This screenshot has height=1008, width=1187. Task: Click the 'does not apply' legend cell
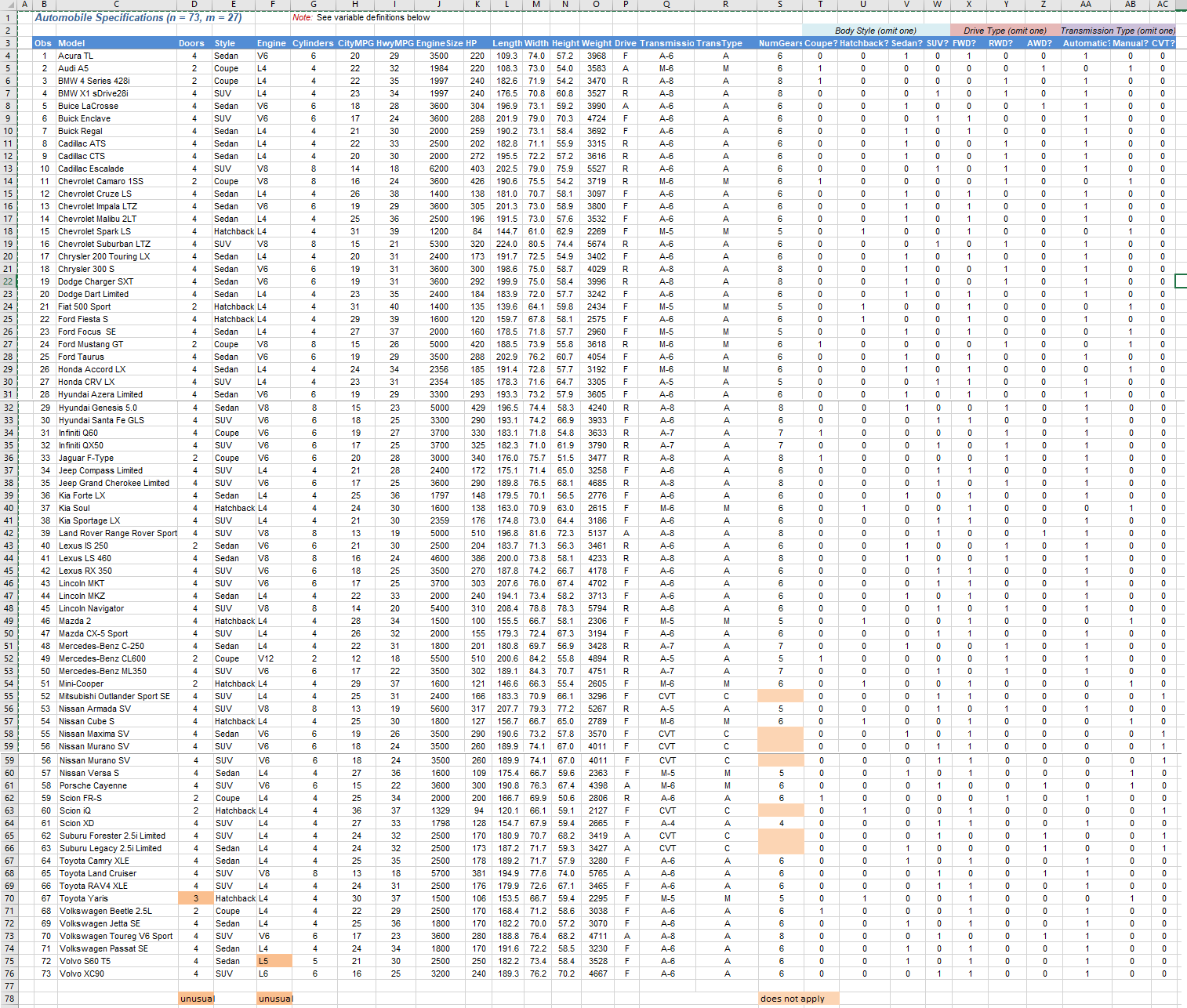[798, 999]
